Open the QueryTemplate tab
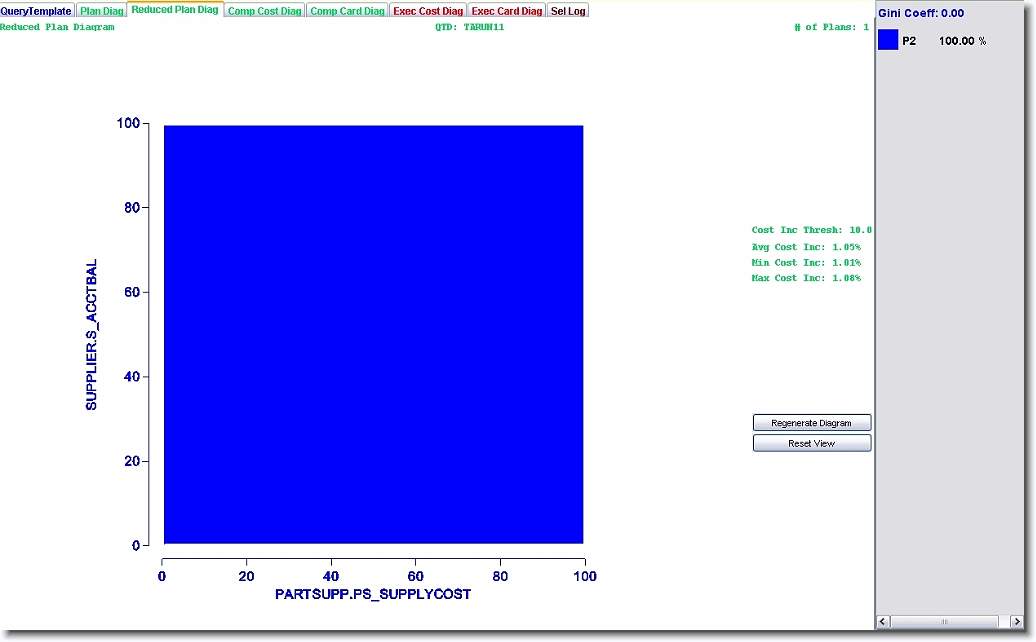The width and height of the screenshot is (1036, 642). (x=36, y=11)
